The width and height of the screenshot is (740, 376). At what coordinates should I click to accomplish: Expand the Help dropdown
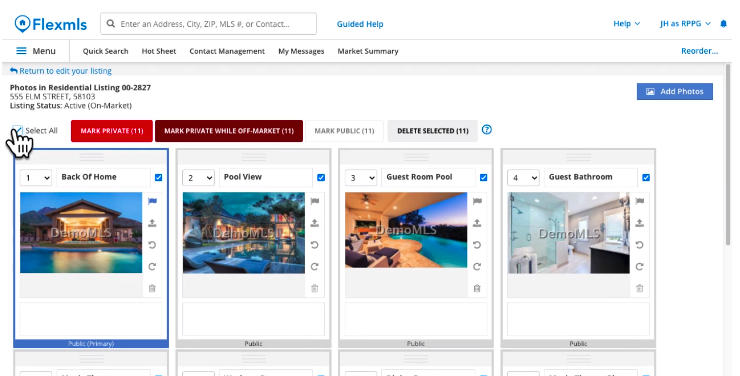click(626, 24)
